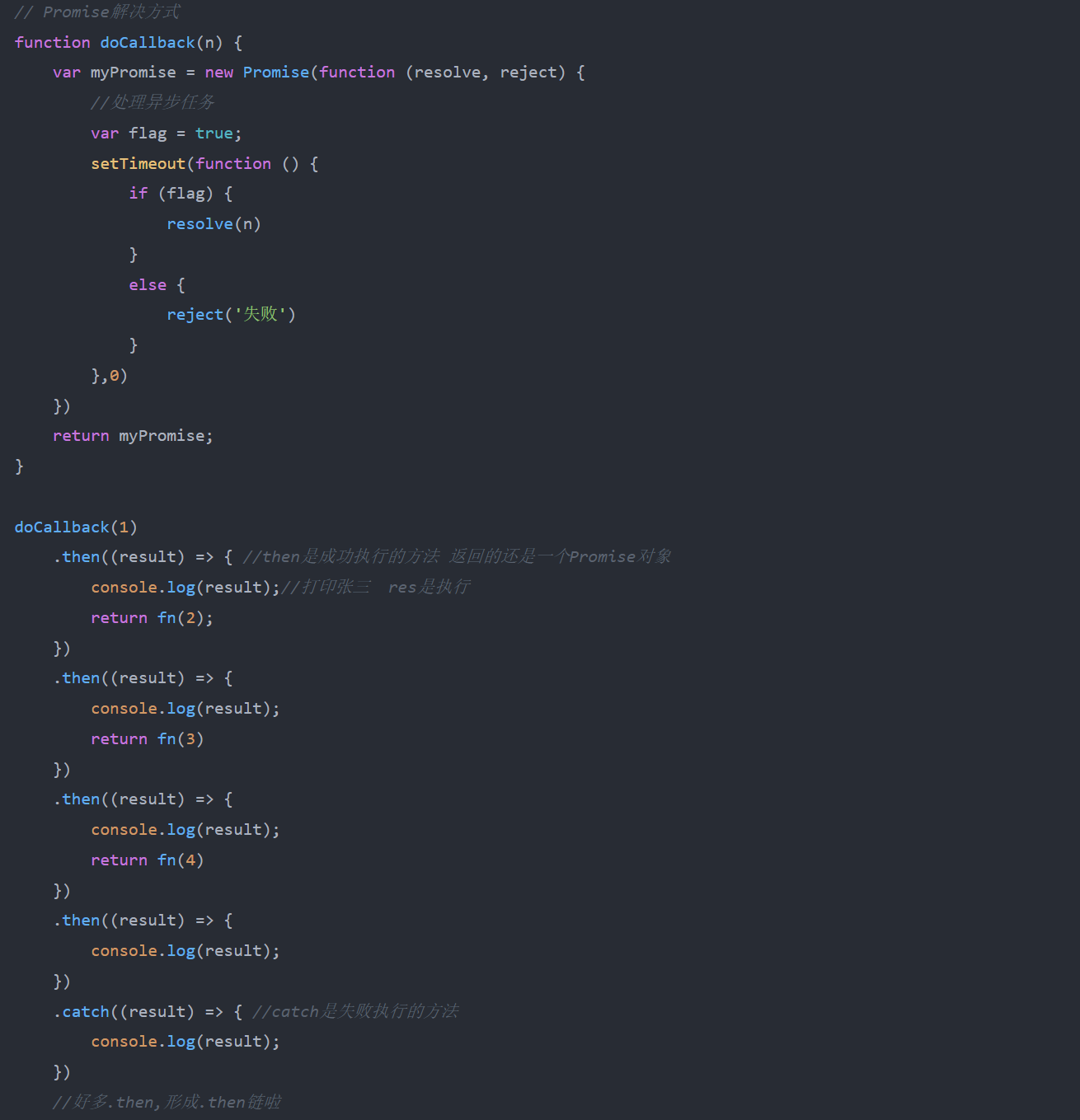Click the setTimeout function call
Screen dimensions: 1080x1120
137,163
